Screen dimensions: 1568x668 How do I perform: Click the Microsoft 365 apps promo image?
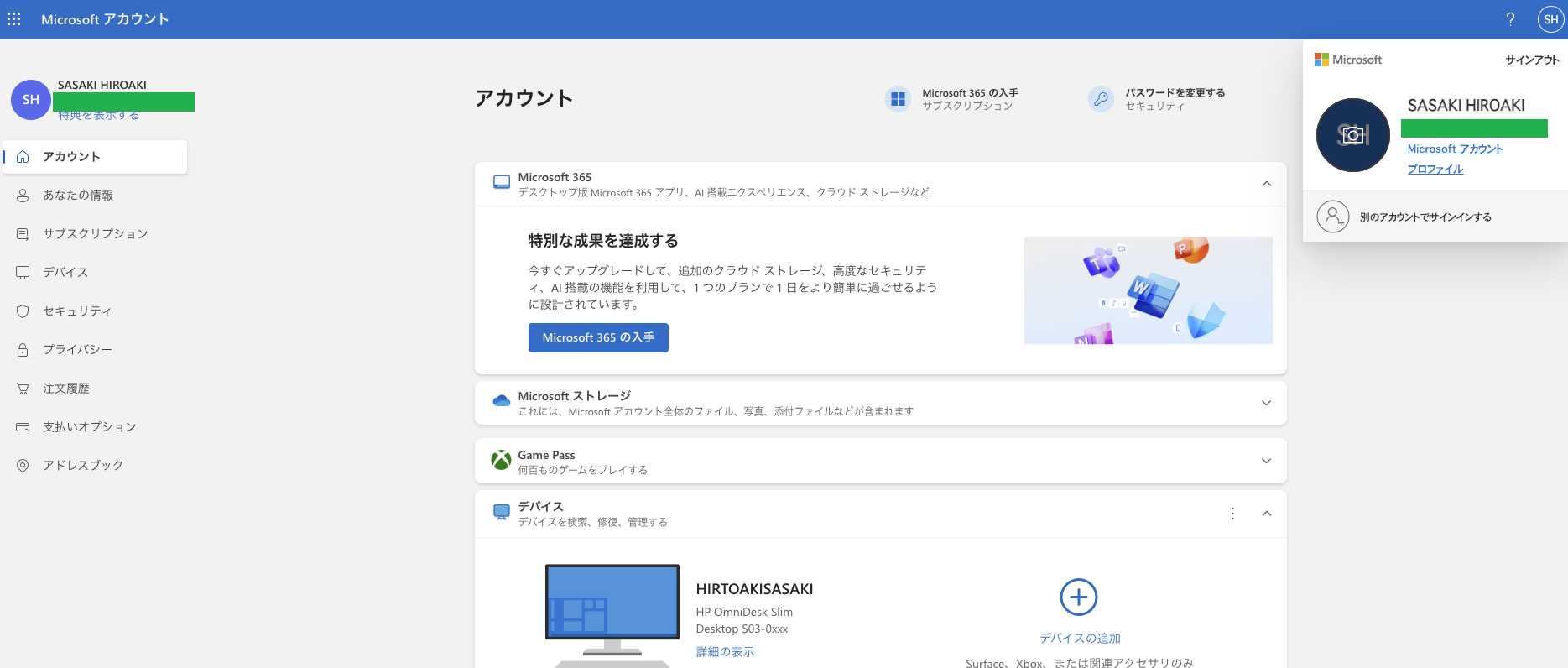click(1148, 290)
